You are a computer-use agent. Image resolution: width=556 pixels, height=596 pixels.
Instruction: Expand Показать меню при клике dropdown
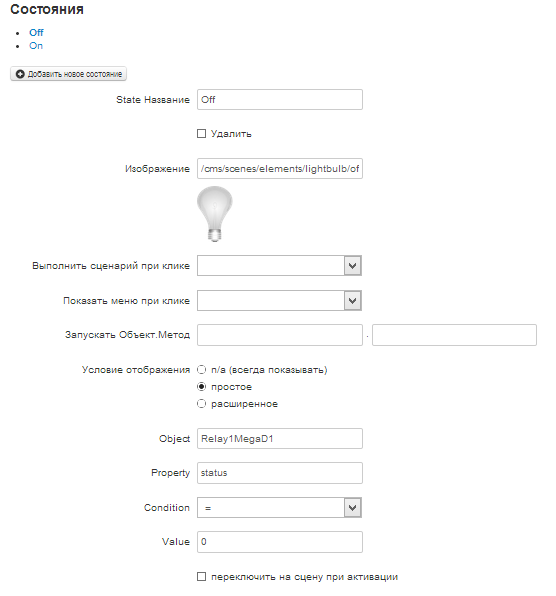point(279,300)
